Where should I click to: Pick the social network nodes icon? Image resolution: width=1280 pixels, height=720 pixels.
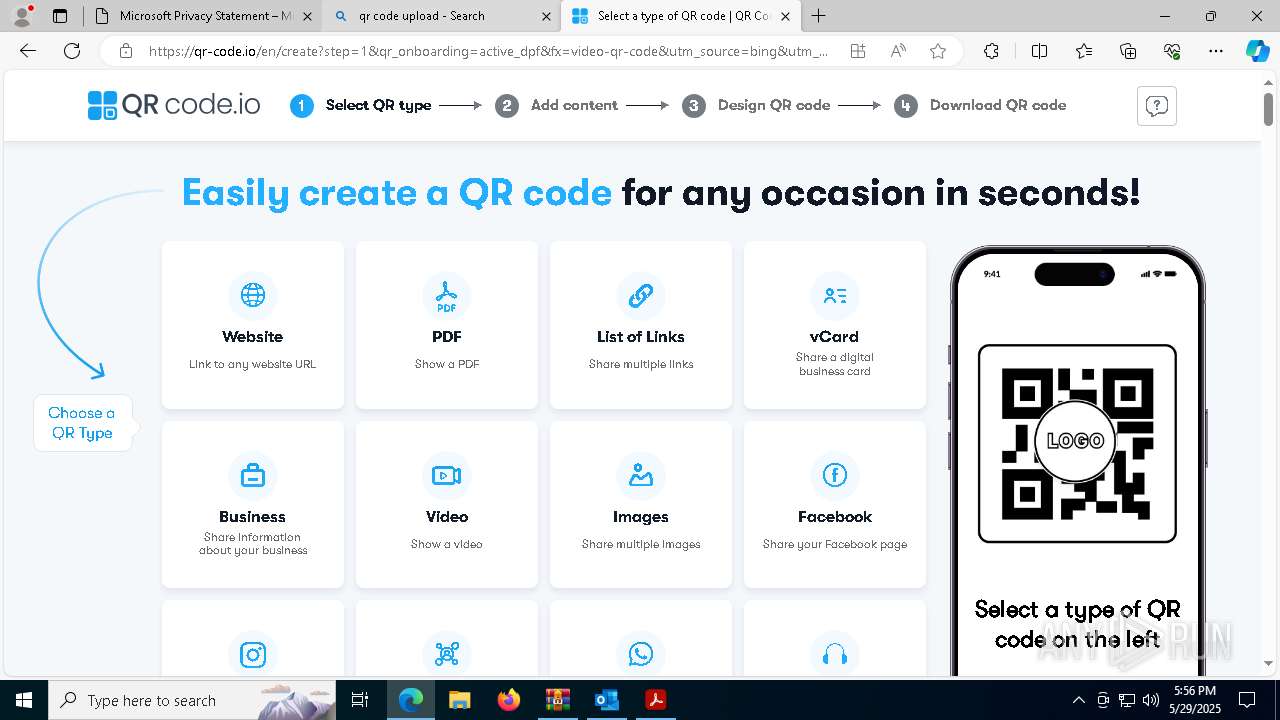[x=447, y=654]
